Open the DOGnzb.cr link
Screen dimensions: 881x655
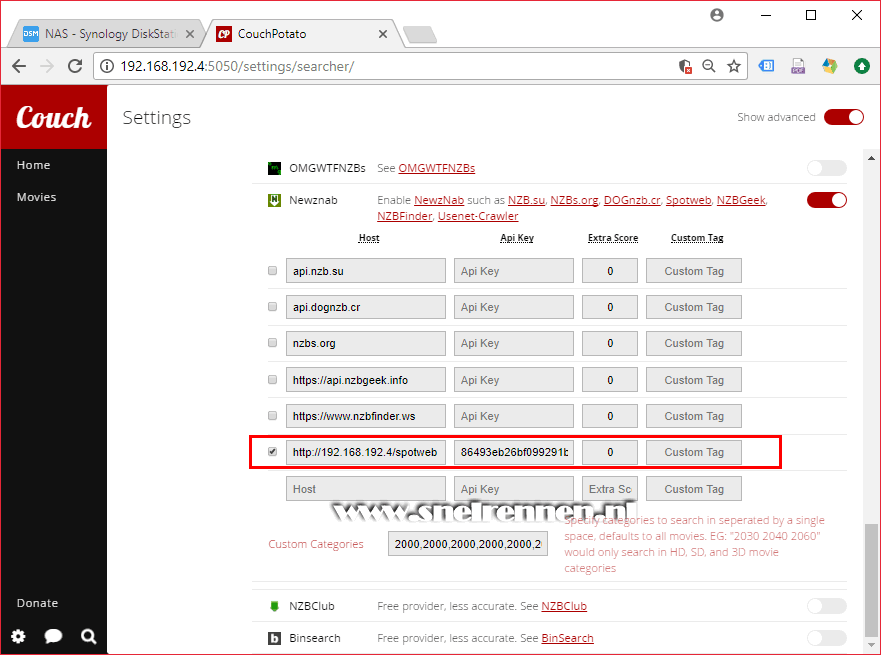632,200
